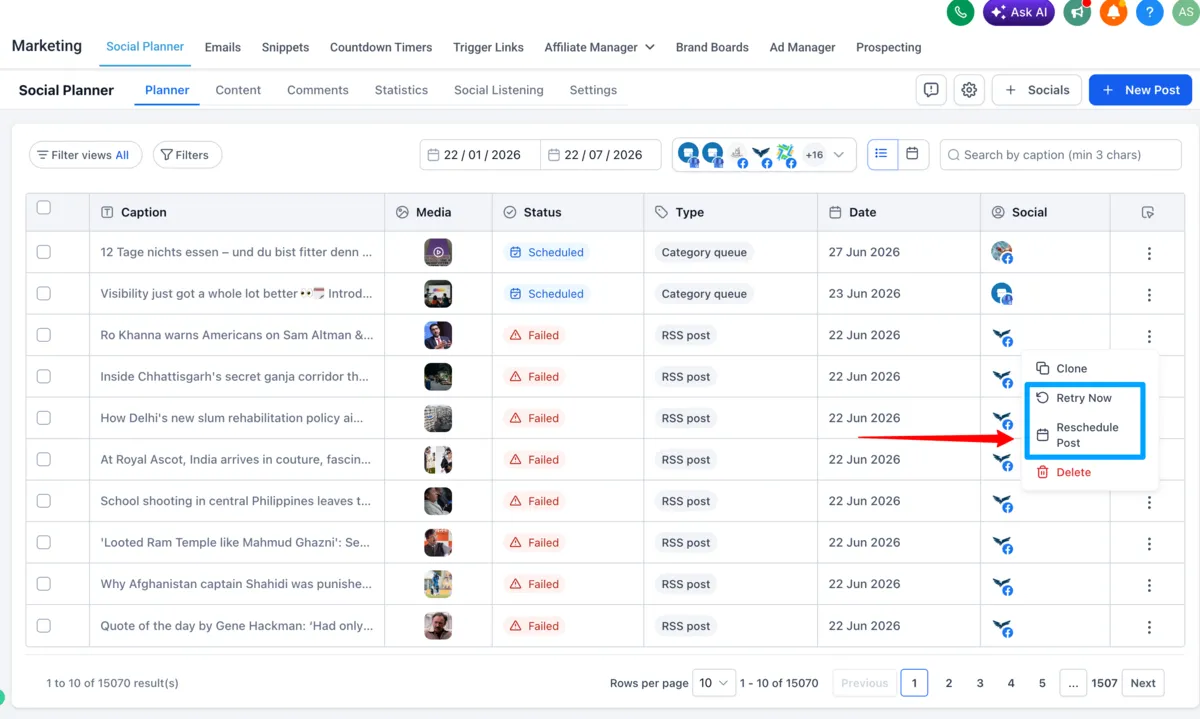
Task: Click the Search by caption field
Action: (x=1061, y=155)
